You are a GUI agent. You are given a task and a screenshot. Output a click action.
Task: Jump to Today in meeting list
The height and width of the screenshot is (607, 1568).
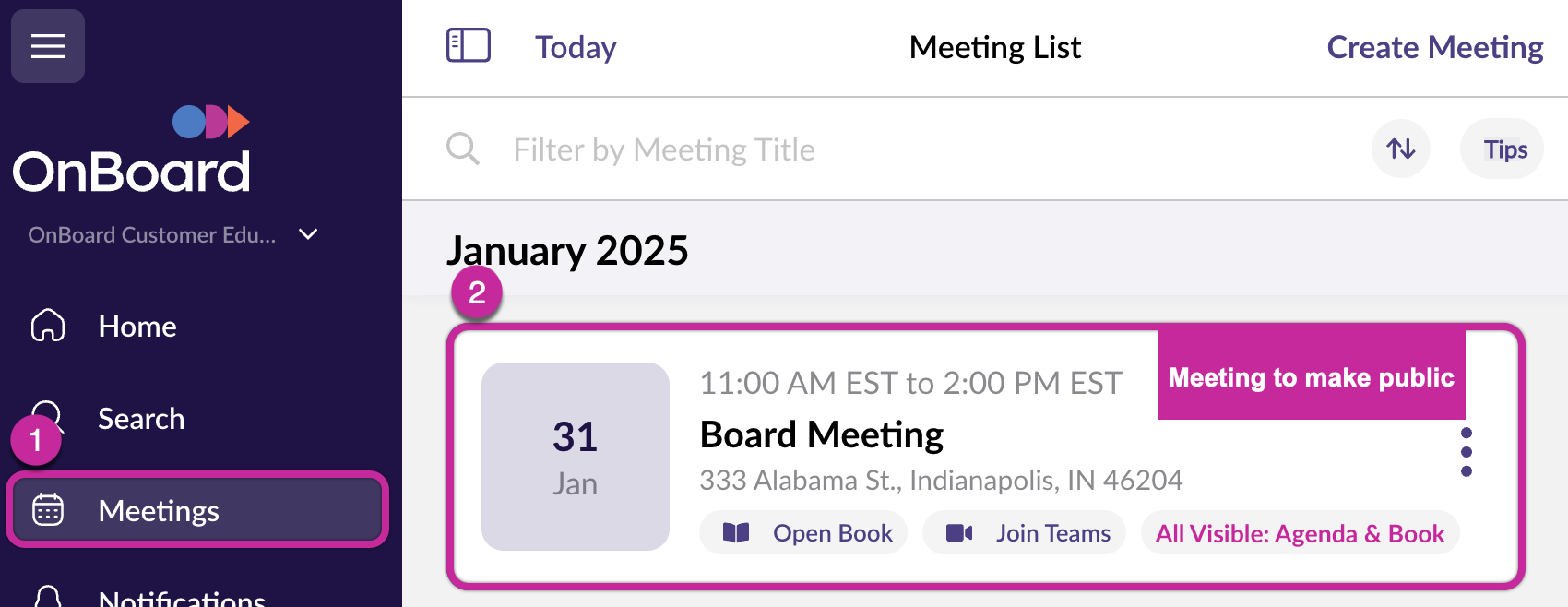(576, 47)
